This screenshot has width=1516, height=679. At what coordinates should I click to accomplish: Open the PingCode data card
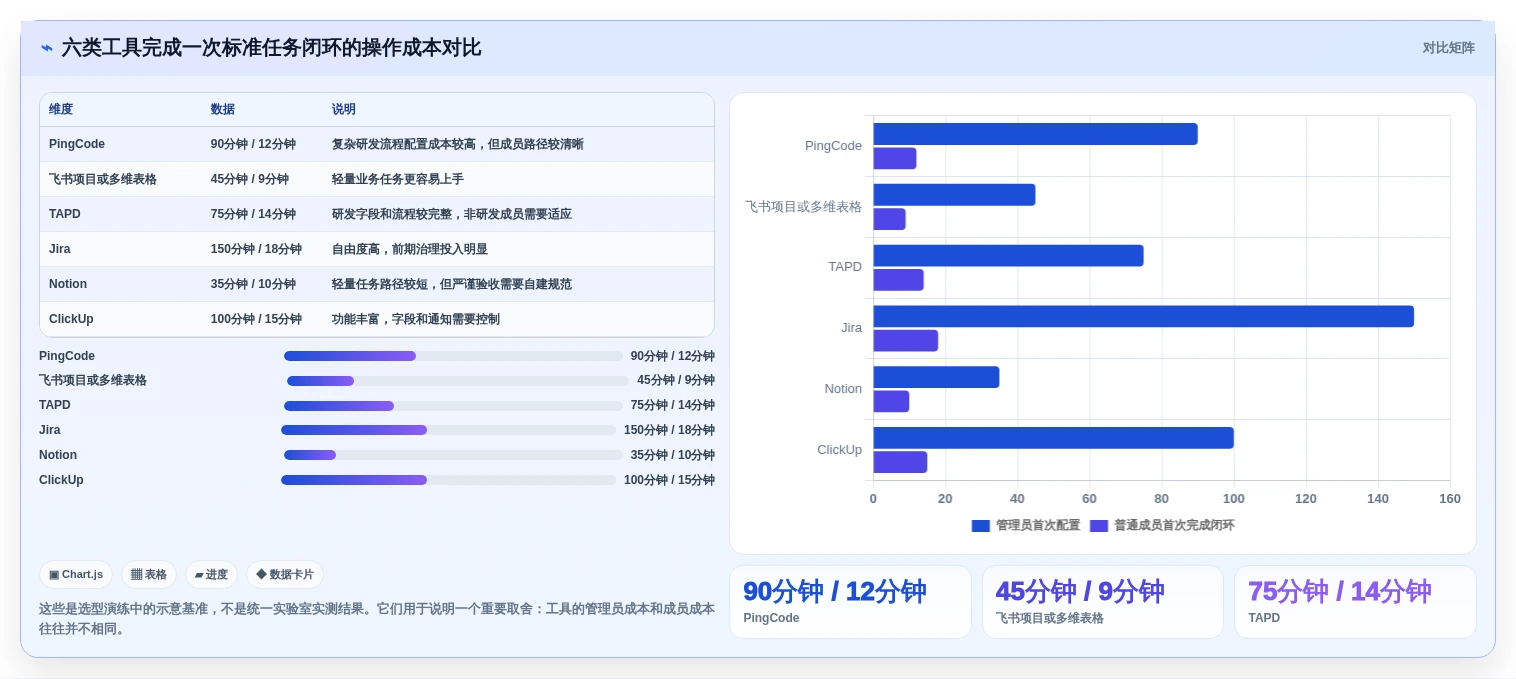point(850,602)
